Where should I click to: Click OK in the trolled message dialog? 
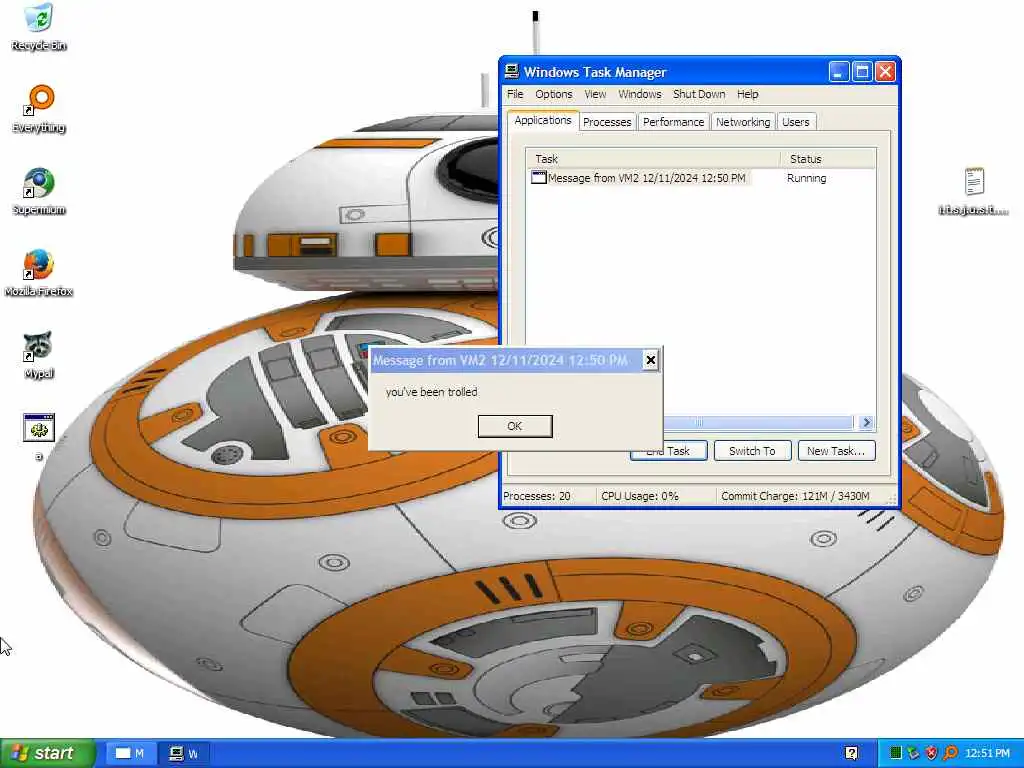tap(515, 426)
